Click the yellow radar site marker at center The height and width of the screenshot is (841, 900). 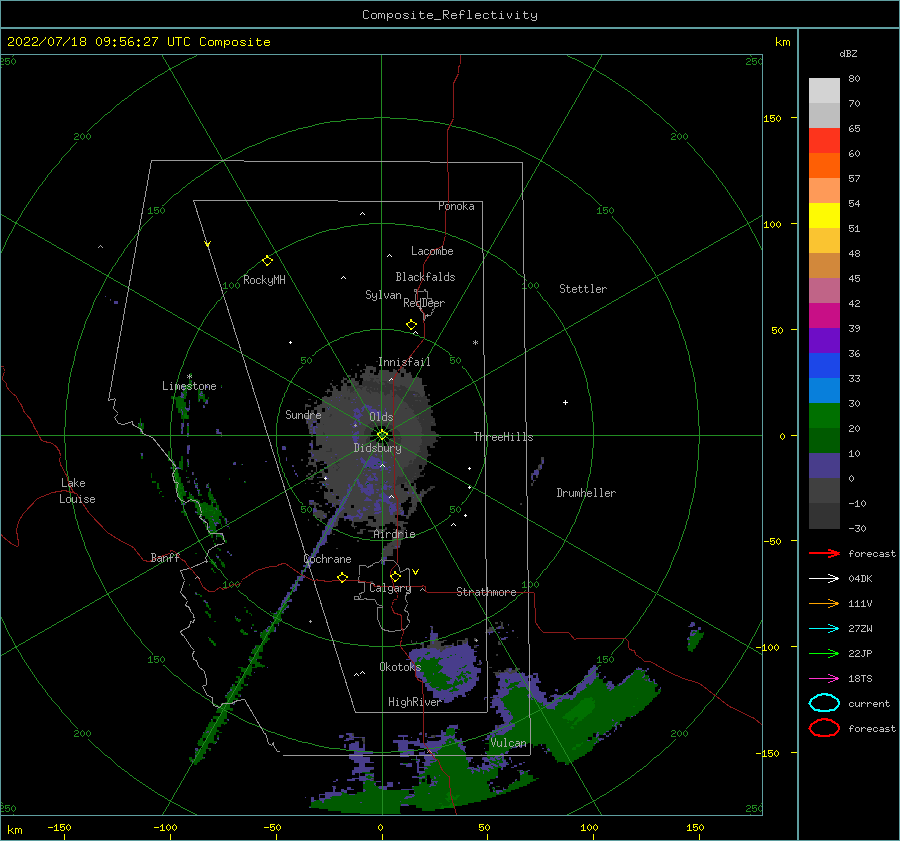[x=382, y=435]
